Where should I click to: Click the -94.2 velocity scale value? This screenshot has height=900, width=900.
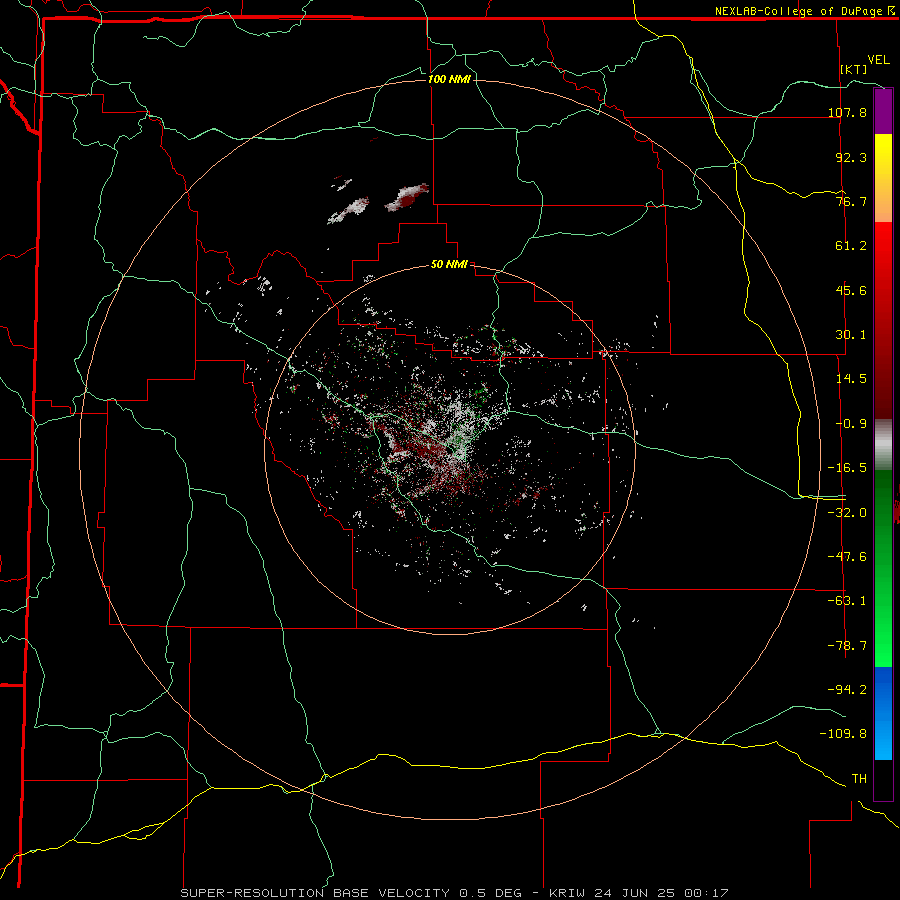tap(847, 689)
